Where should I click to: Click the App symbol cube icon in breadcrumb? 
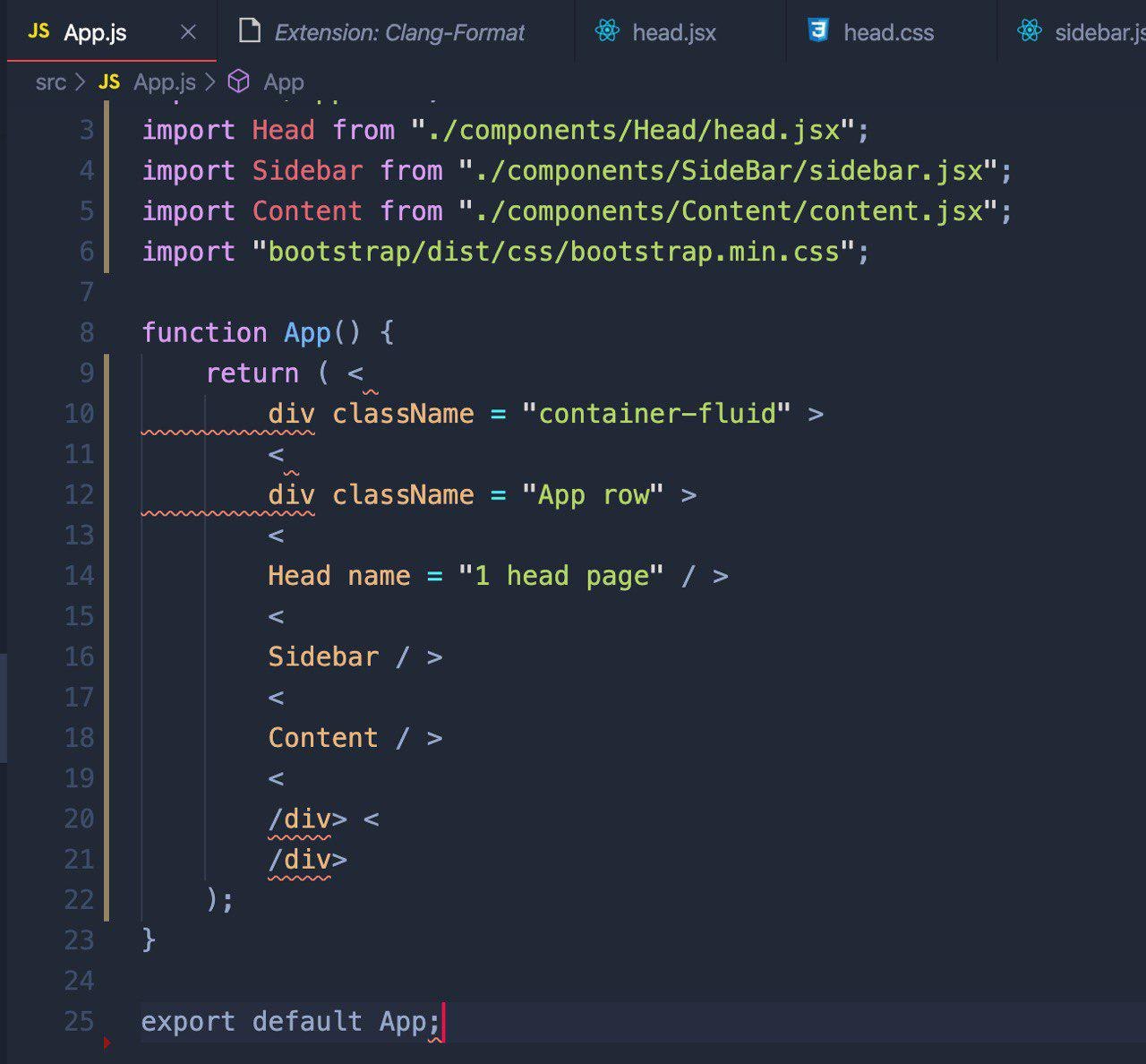[239, 82]
